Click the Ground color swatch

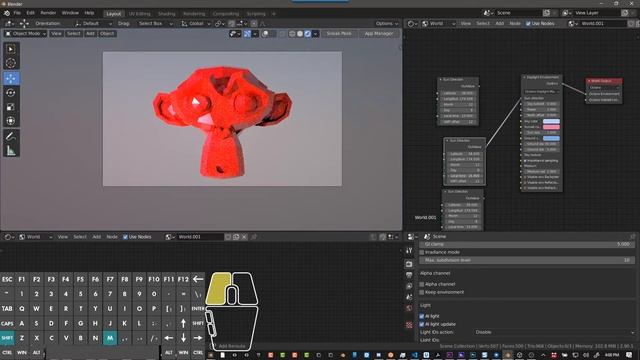[x=551, y=138]
